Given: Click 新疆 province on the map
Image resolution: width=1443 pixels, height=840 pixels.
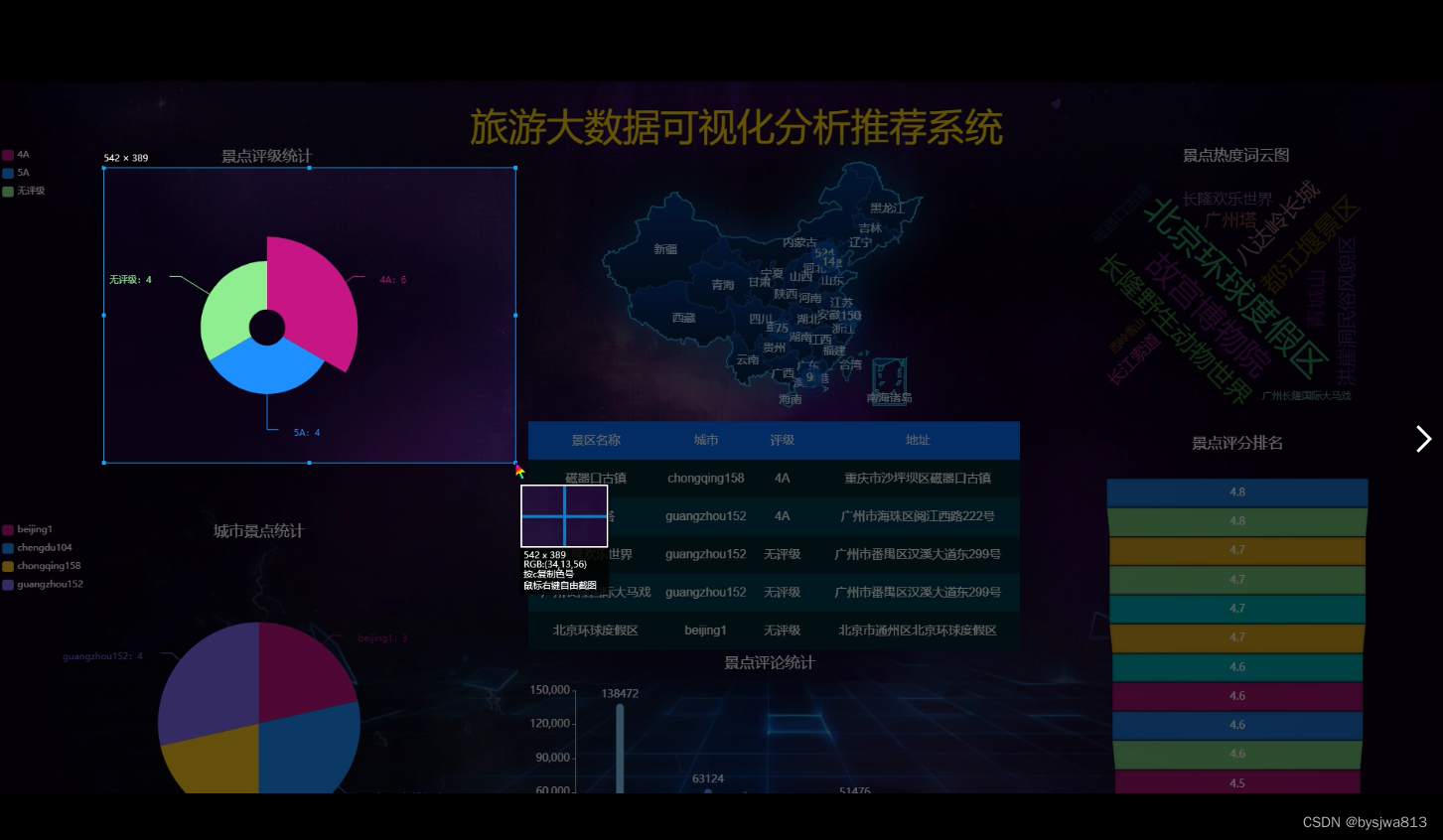Looking at the screenshot, I should [x=665, y=249].
